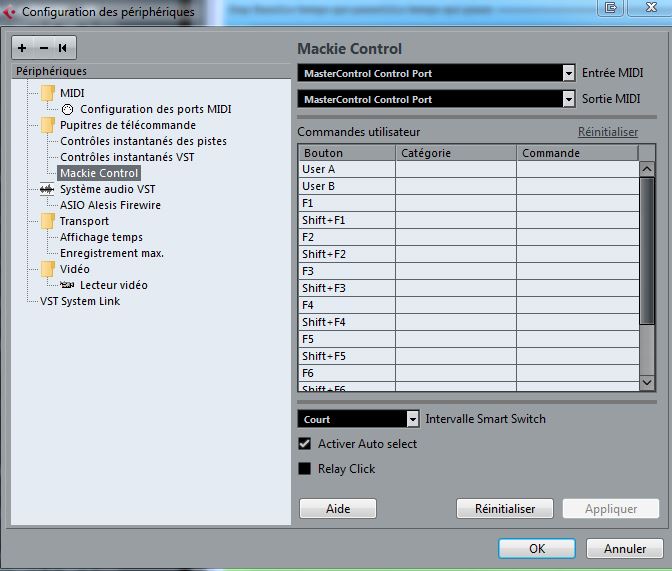The image size is (672, 571).
Task: Select the User B row
Action: 468,186
